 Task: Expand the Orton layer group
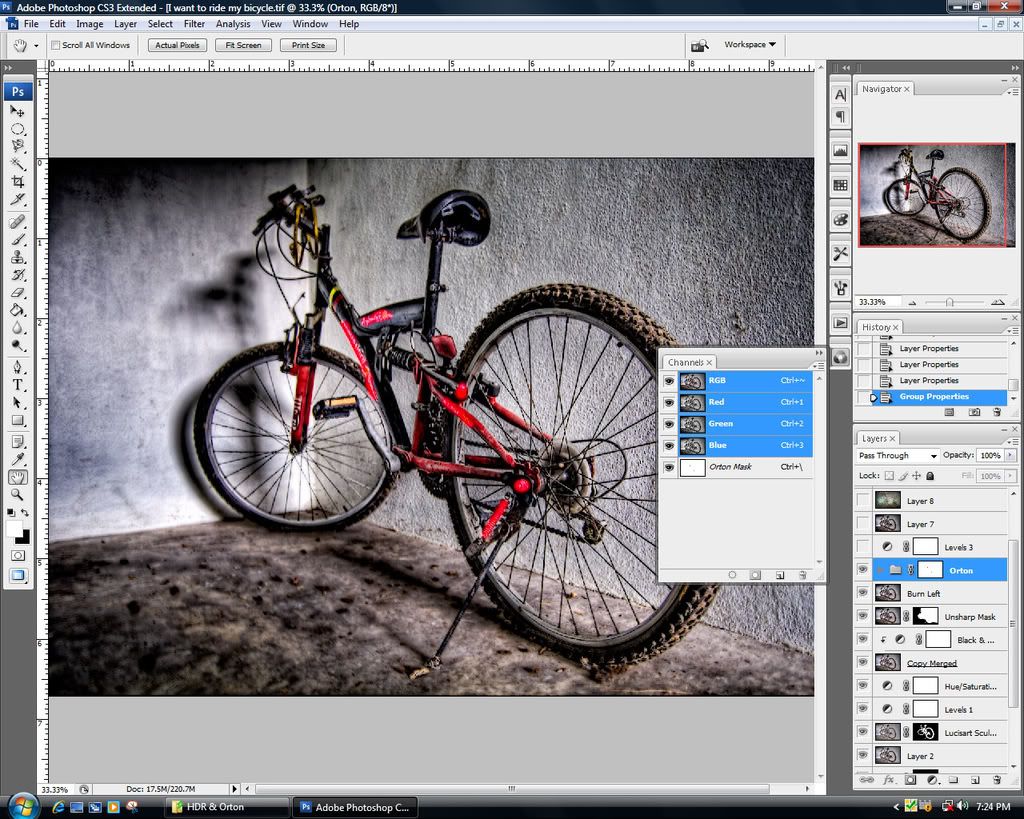pyautogui.click(x=880, y=570)
